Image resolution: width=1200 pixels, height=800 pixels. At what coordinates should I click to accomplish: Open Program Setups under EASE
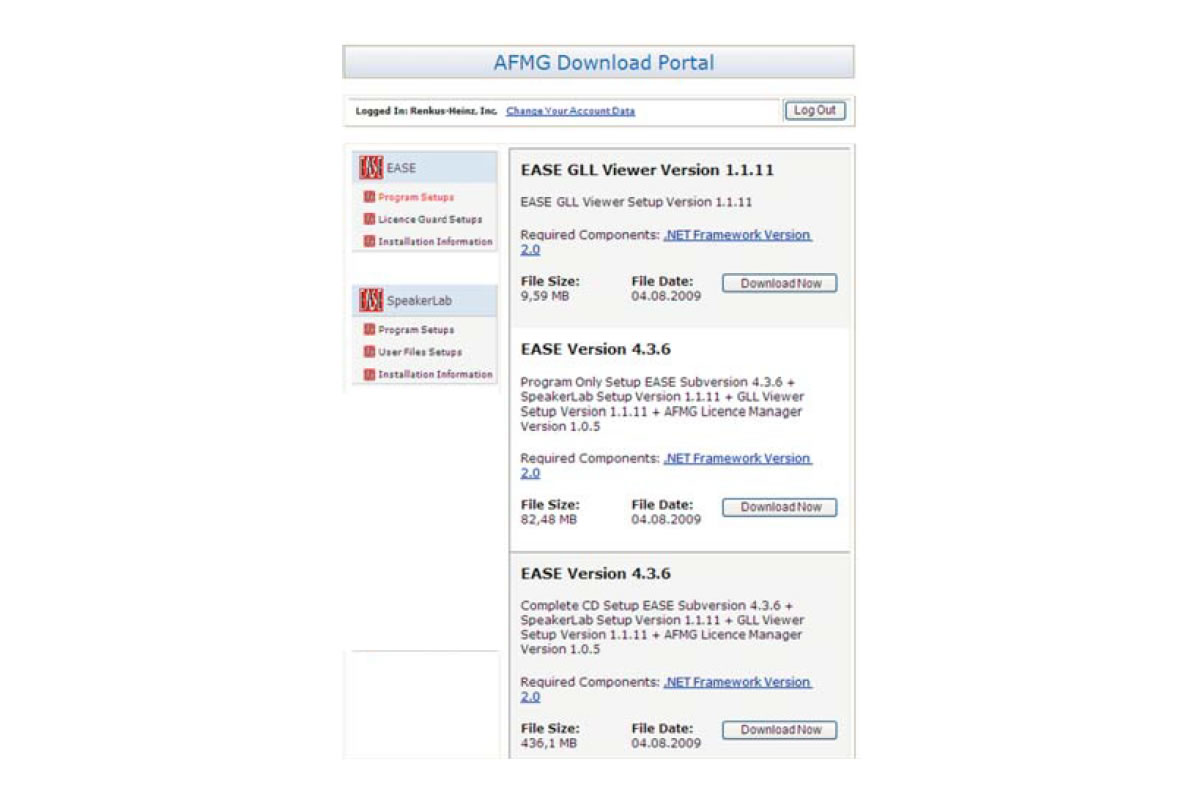(416, 197)
